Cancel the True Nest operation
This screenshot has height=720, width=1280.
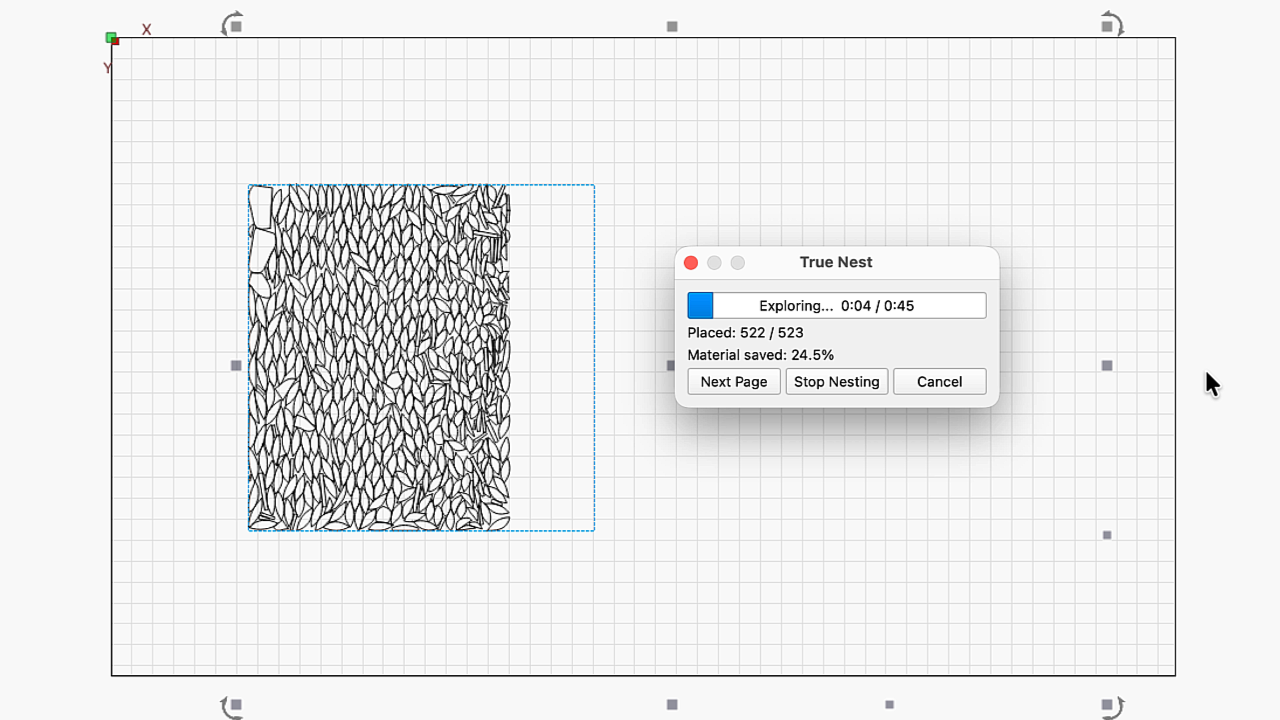pos(940,381)
